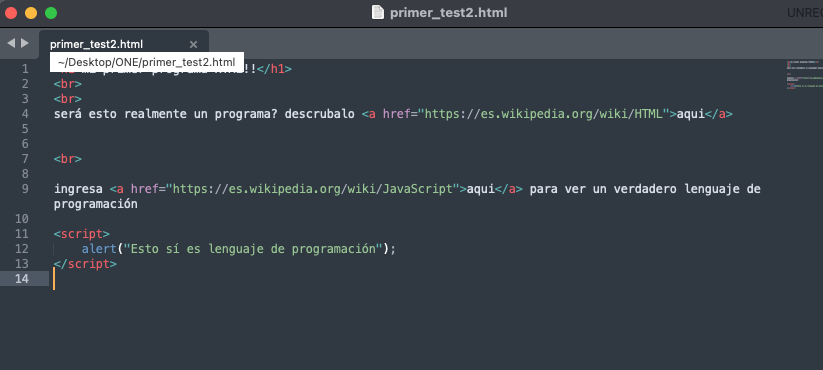823x370 pixels.
Task: Click line number 10 in gutter
Action: click(22, 218)
